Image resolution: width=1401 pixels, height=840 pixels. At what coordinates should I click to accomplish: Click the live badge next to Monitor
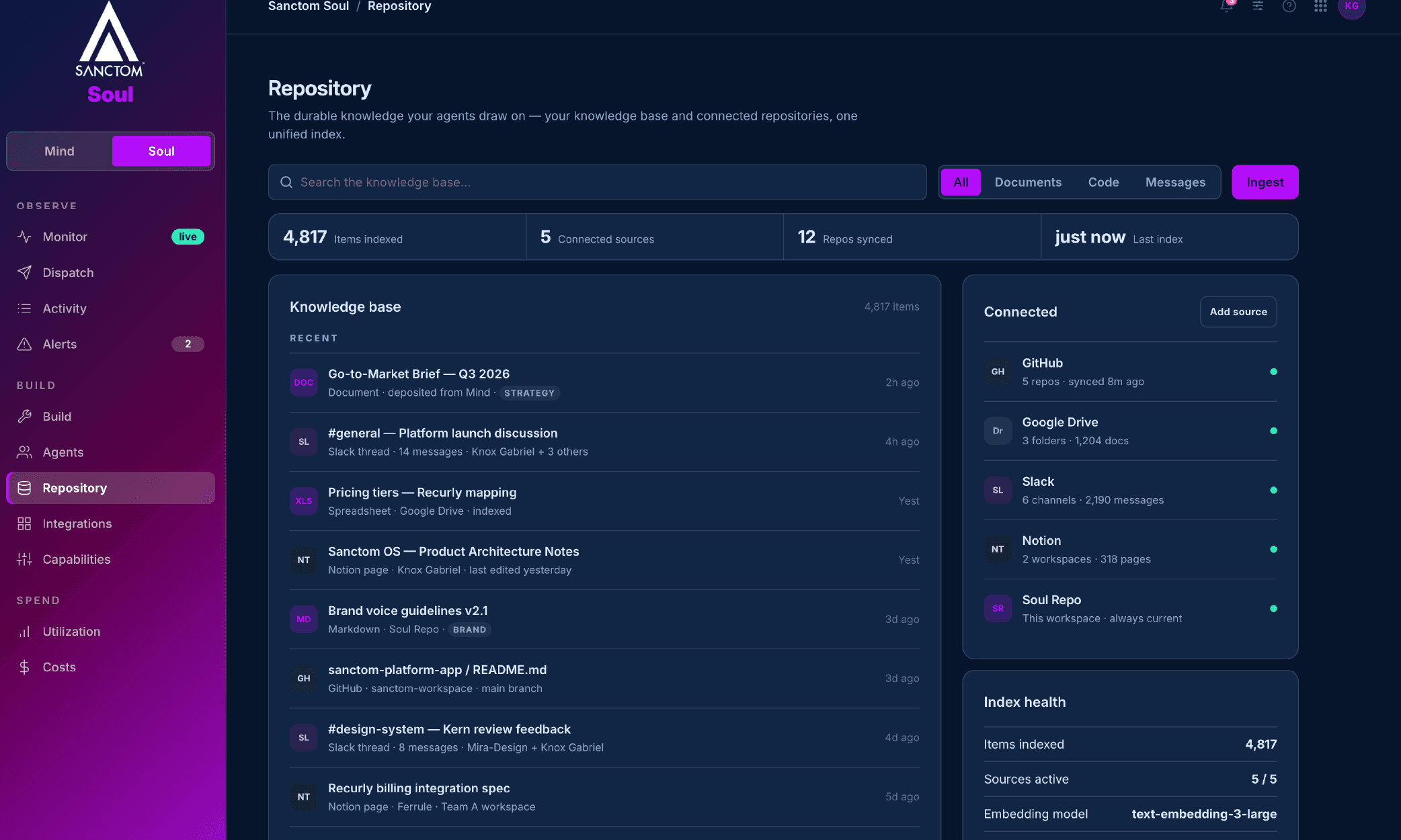[188, 237]
